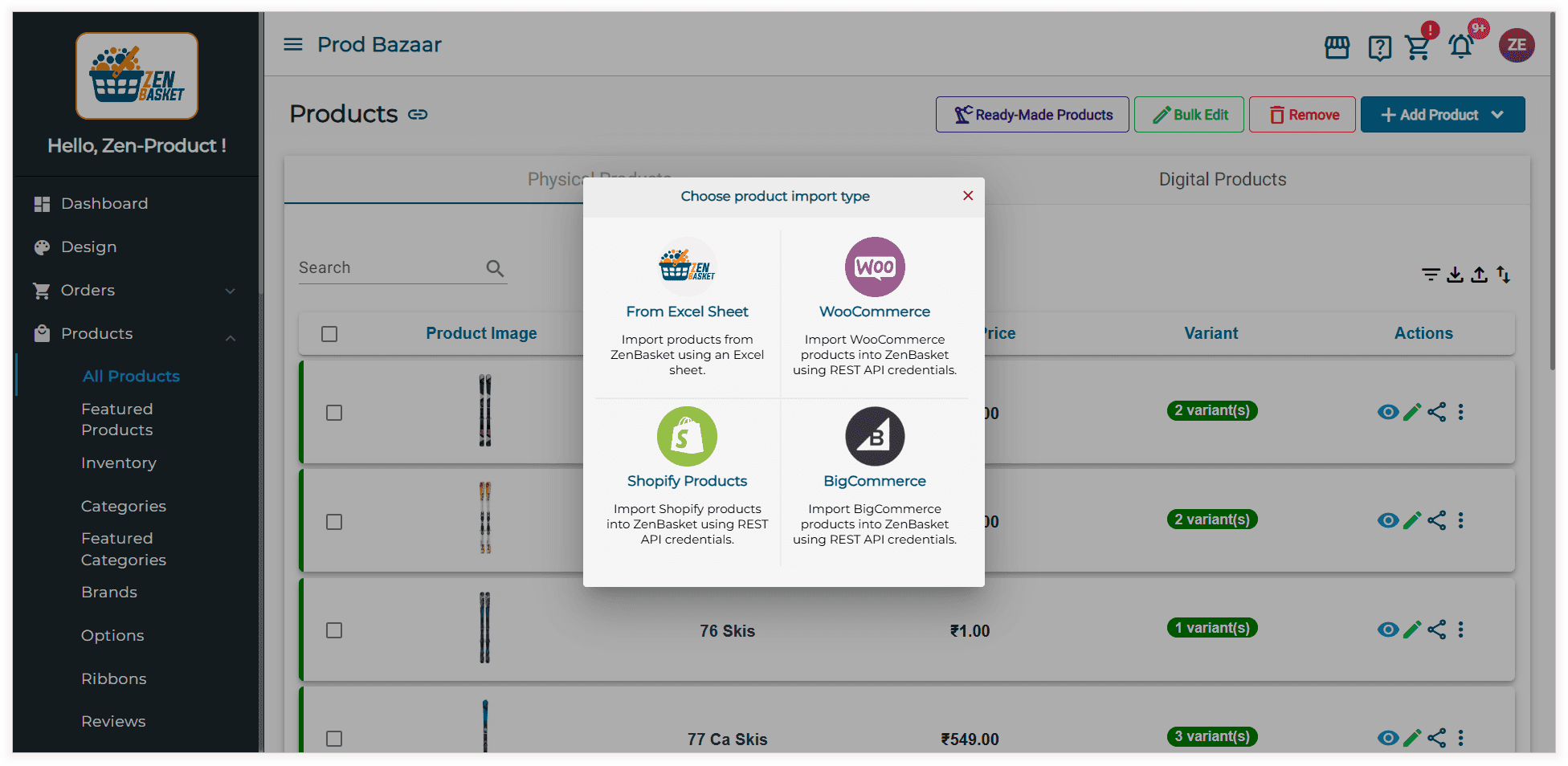Edit the 76 Skis product with pencil icon

pyautogui.click(x=1412, y=630)
